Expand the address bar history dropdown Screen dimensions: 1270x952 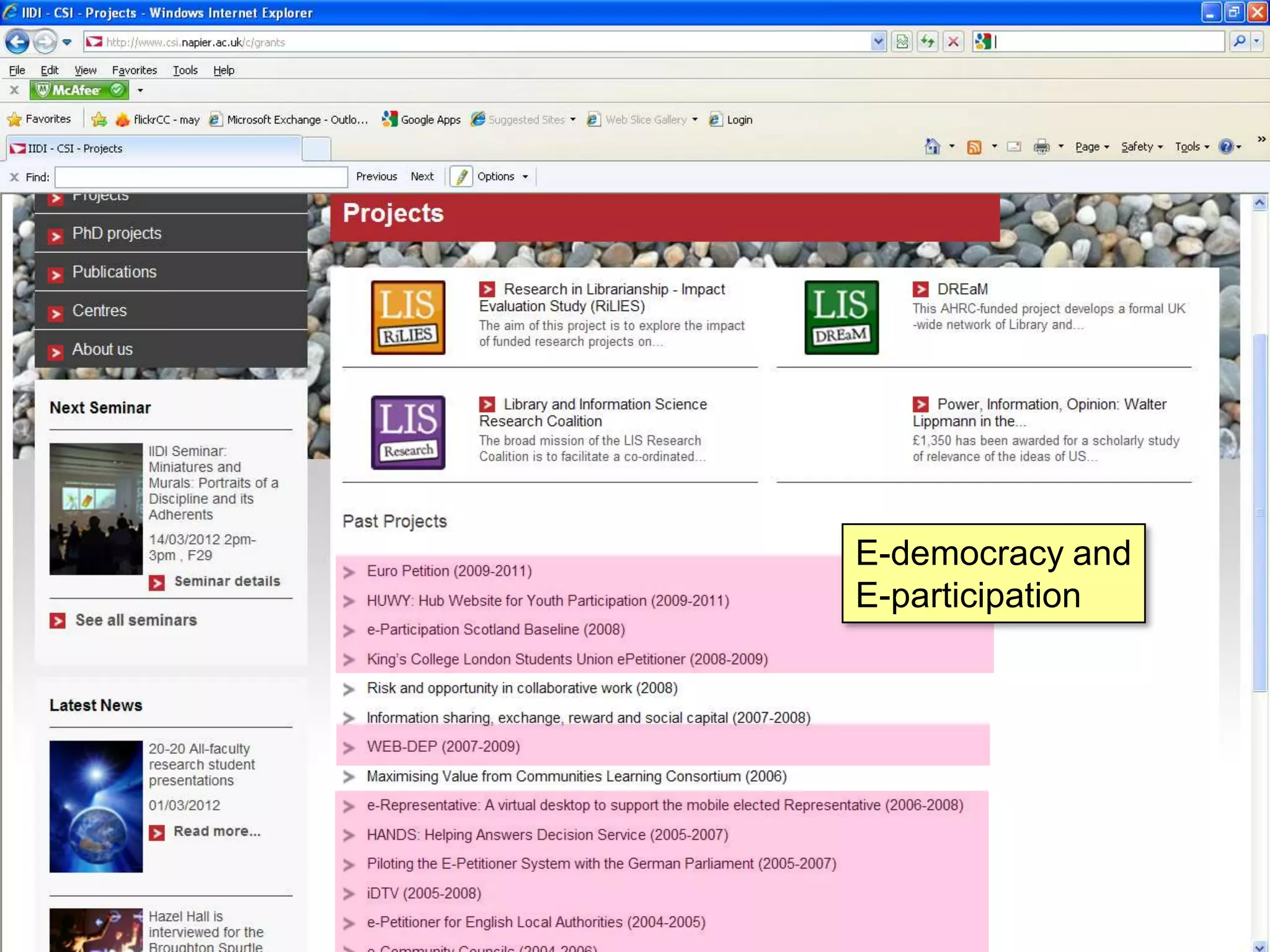(878, 42)
